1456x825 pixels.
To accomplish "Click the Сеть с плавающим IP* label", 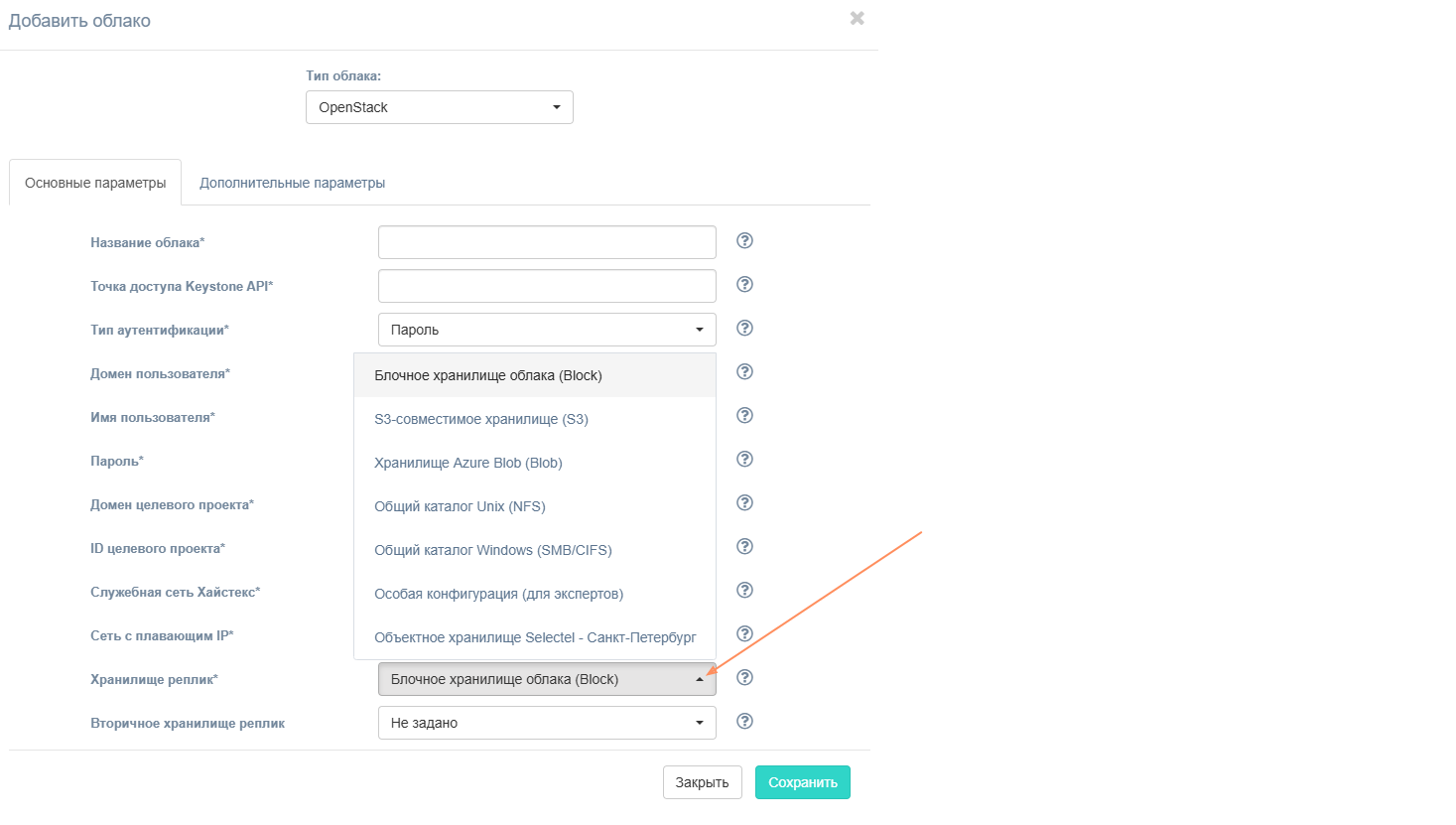I will pyautogui.click(x=162, y=635).
